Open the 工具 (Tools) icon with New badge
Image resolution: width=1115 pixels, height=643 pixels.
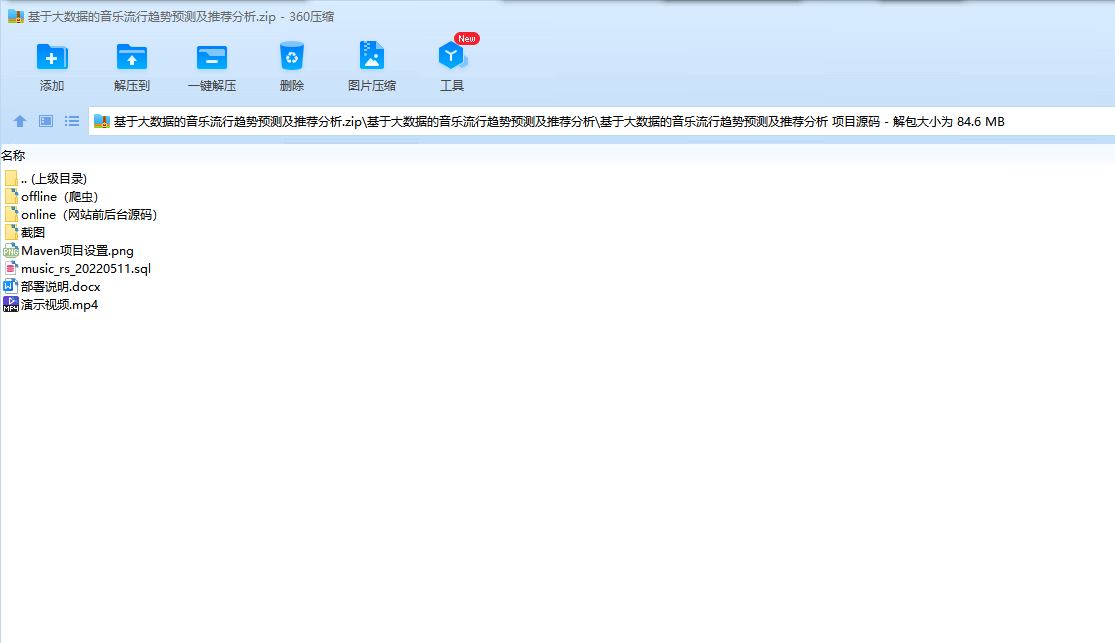[x=452, y=55]
